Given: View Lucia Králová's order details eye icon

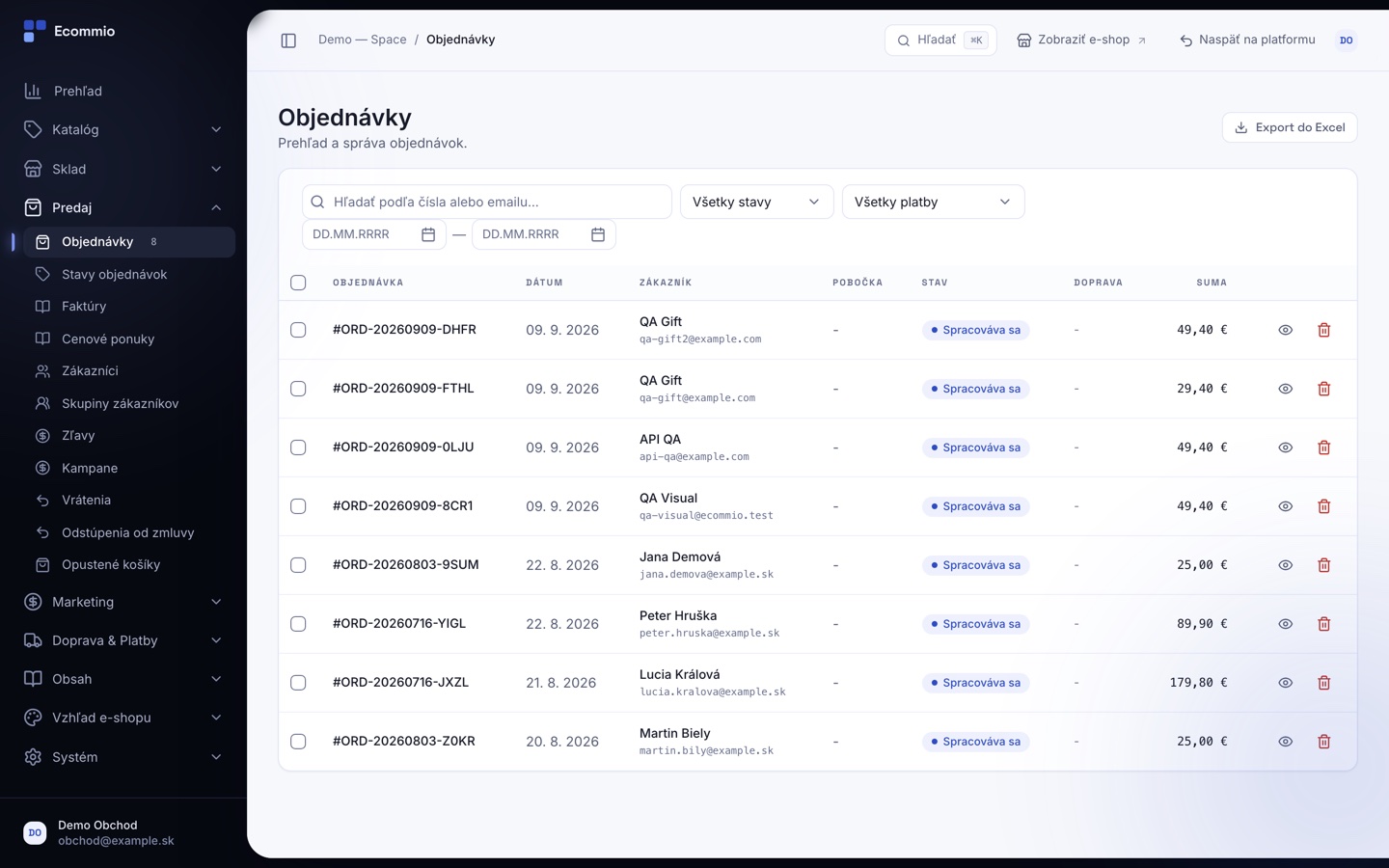Looking at the screenshot, I should pos(1286,683).
